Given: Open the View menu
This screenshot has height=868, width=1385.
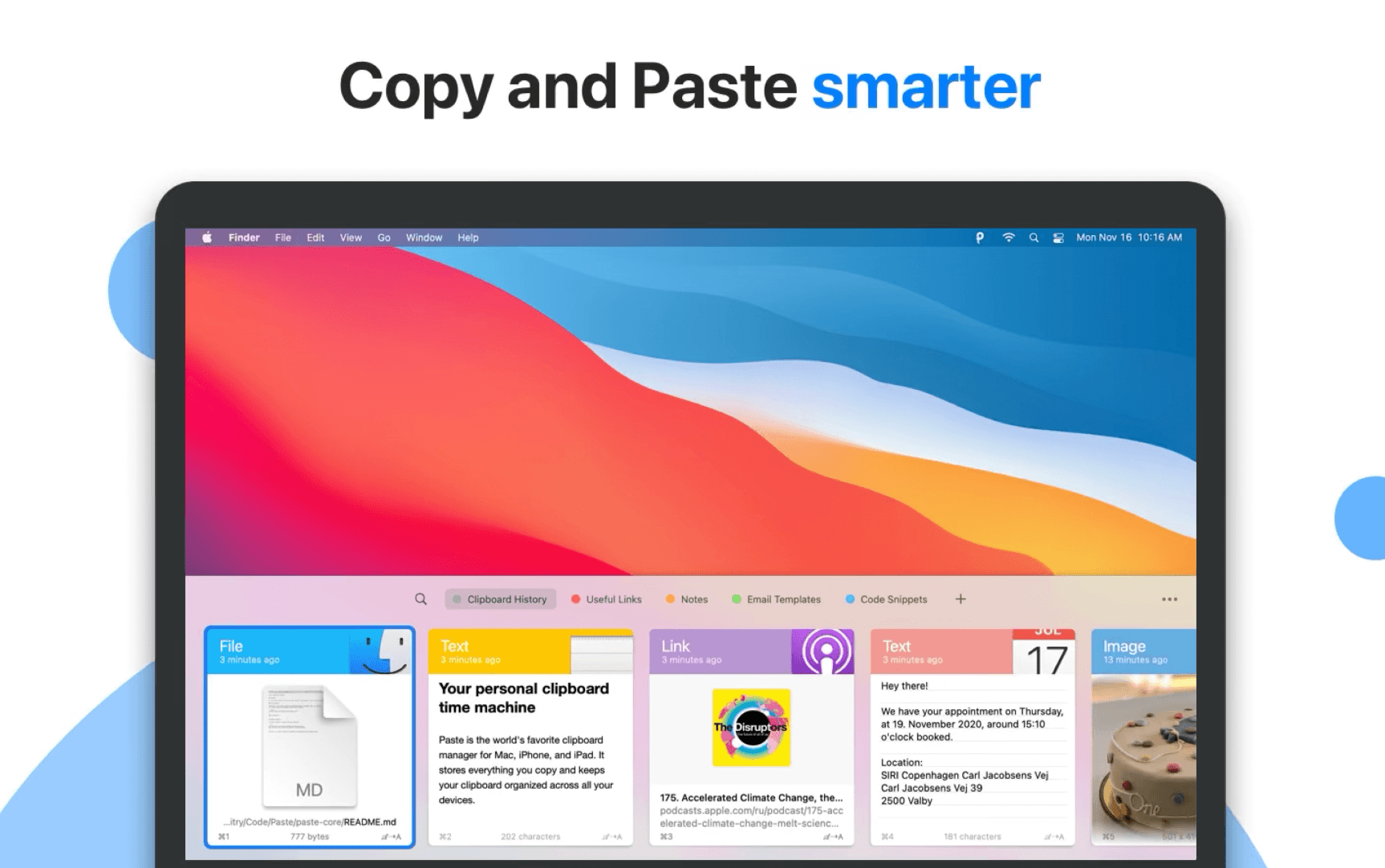Looking at the screenshot, I should 351,237.
